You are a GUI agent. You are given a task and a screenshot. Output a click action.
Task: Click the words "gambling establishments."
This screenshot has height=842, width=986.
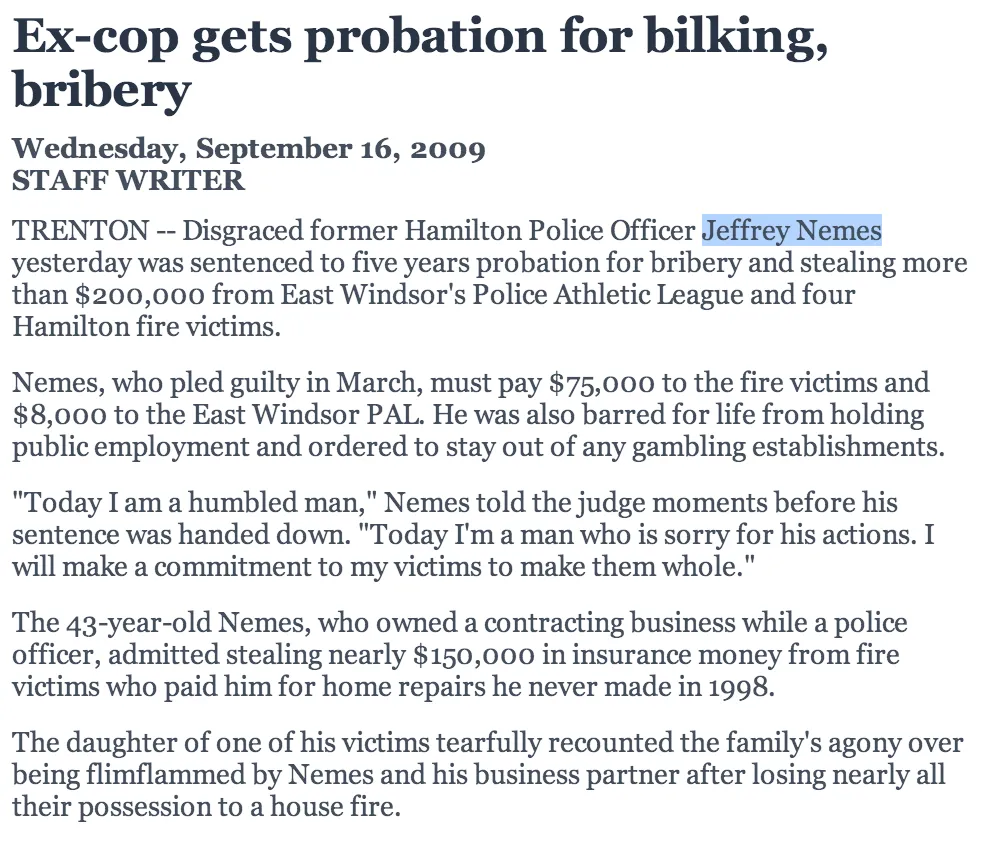(x=789, y=447)
